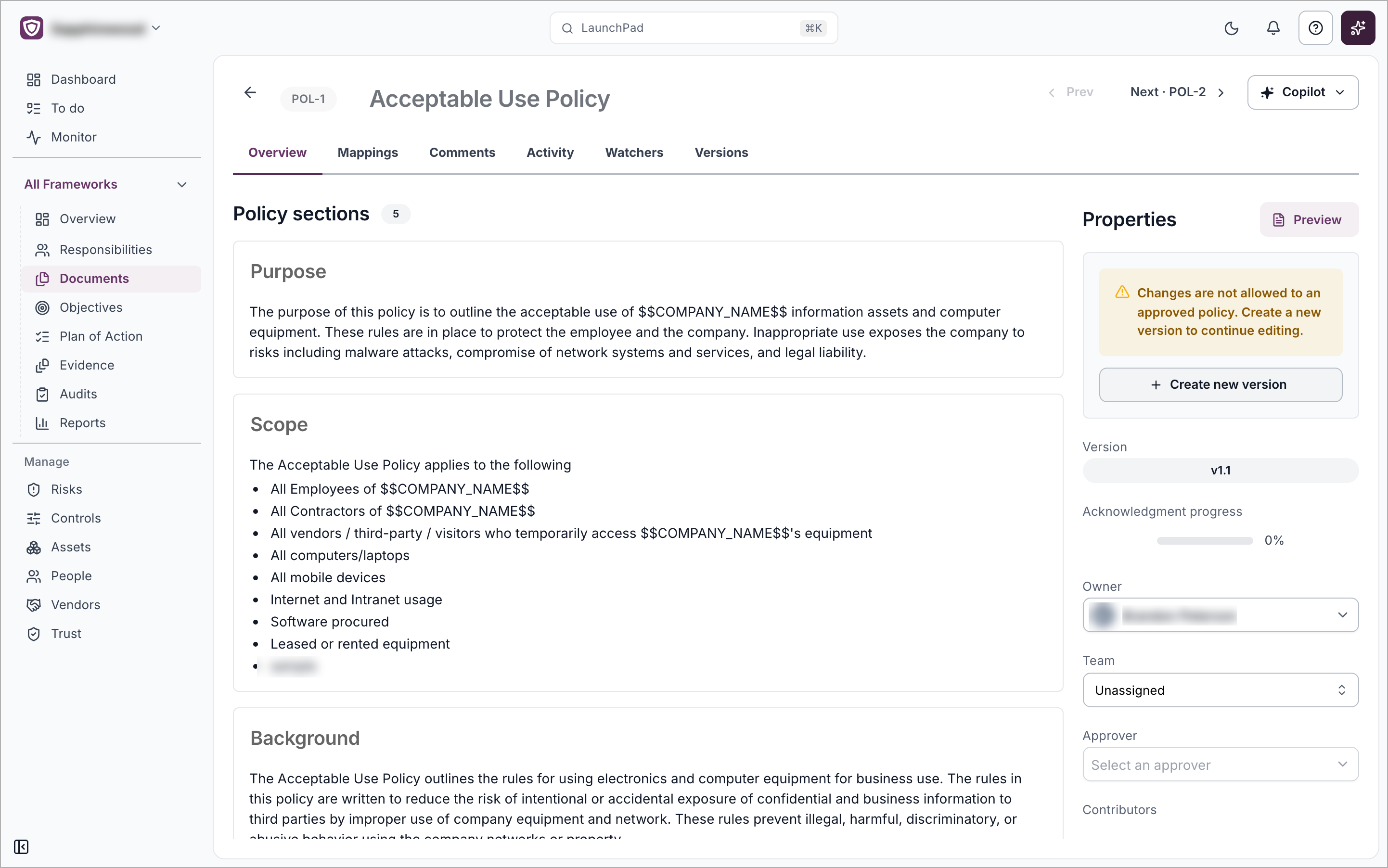Click the Preview button
The image size is (1388, 868).
tap(1309, 219)
